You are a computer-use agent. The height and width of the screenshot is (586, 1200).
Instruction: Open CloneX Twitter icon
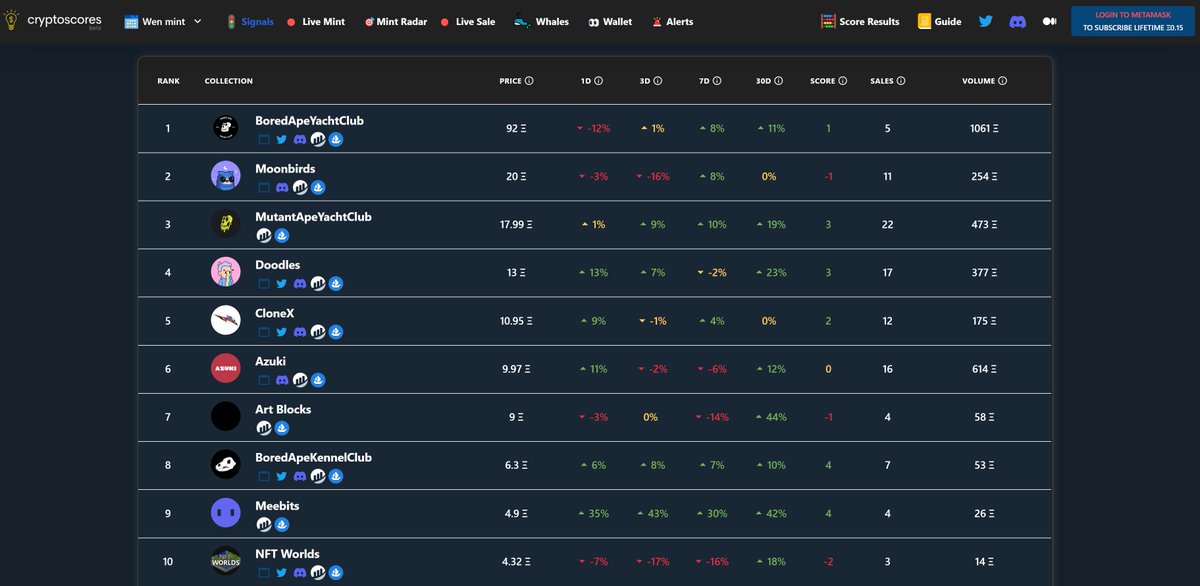tap(282, 332)
